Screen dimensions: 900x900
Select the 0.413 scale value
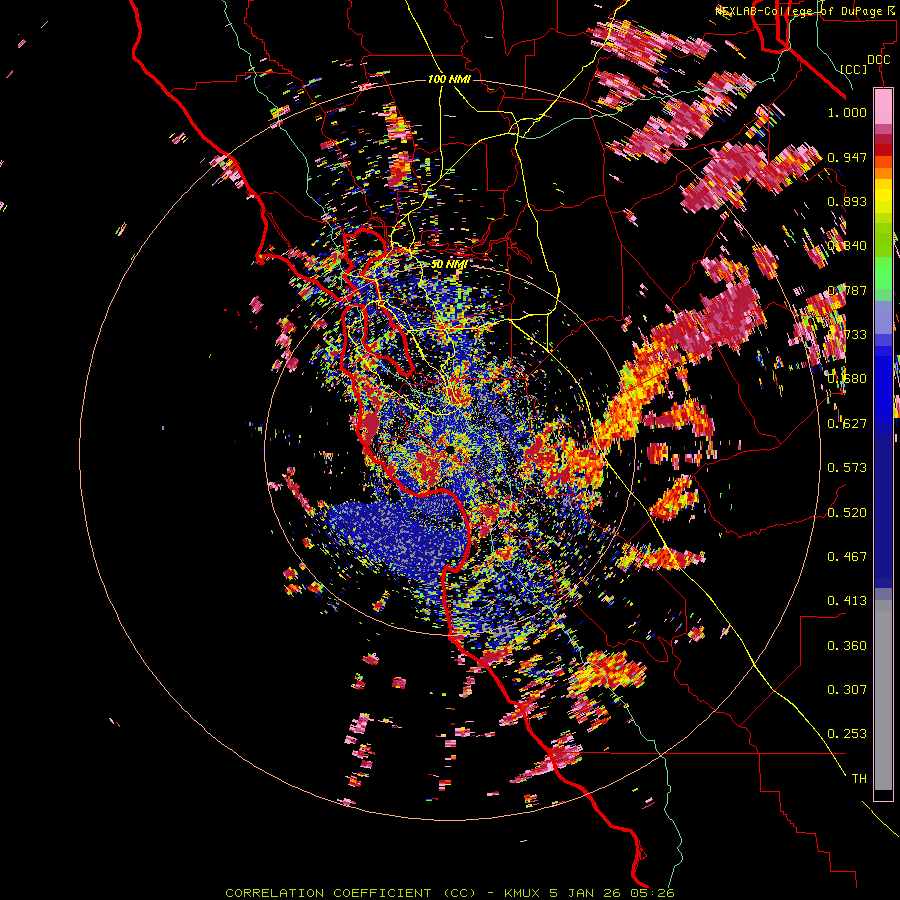point(847,600)
